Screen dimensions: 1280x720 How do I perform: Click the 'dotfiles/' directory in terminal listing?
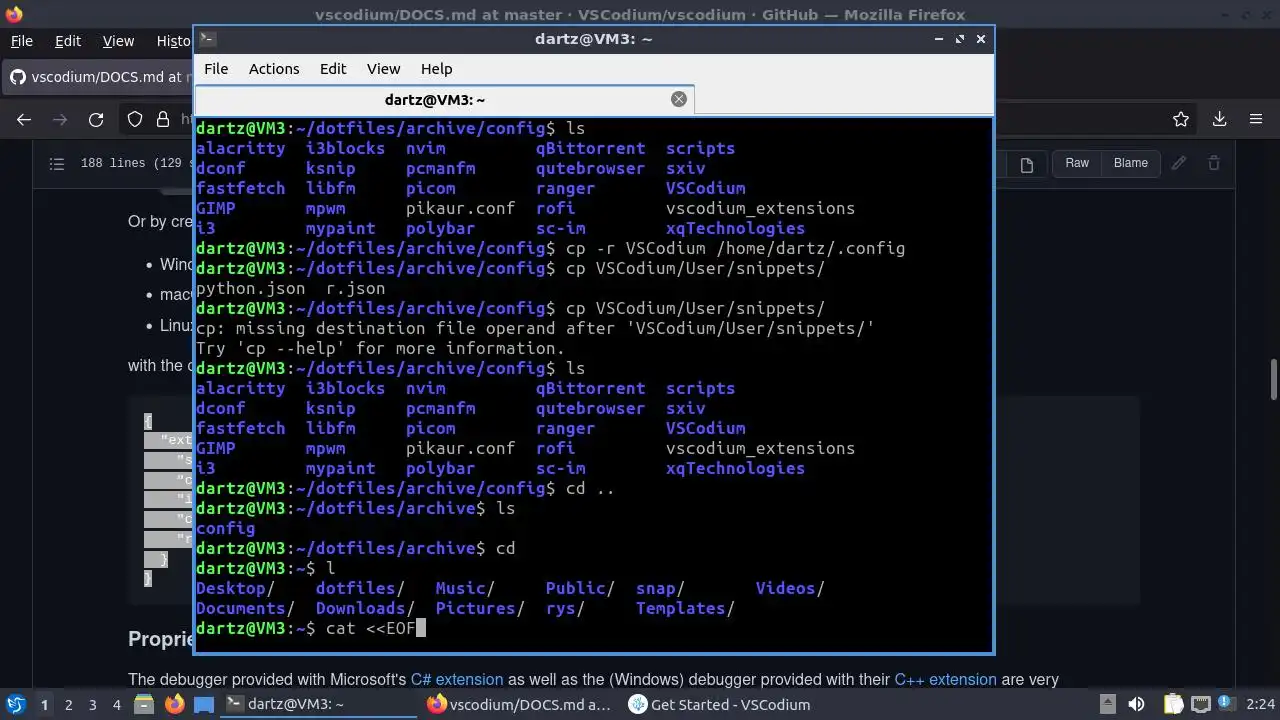[360, 588]
